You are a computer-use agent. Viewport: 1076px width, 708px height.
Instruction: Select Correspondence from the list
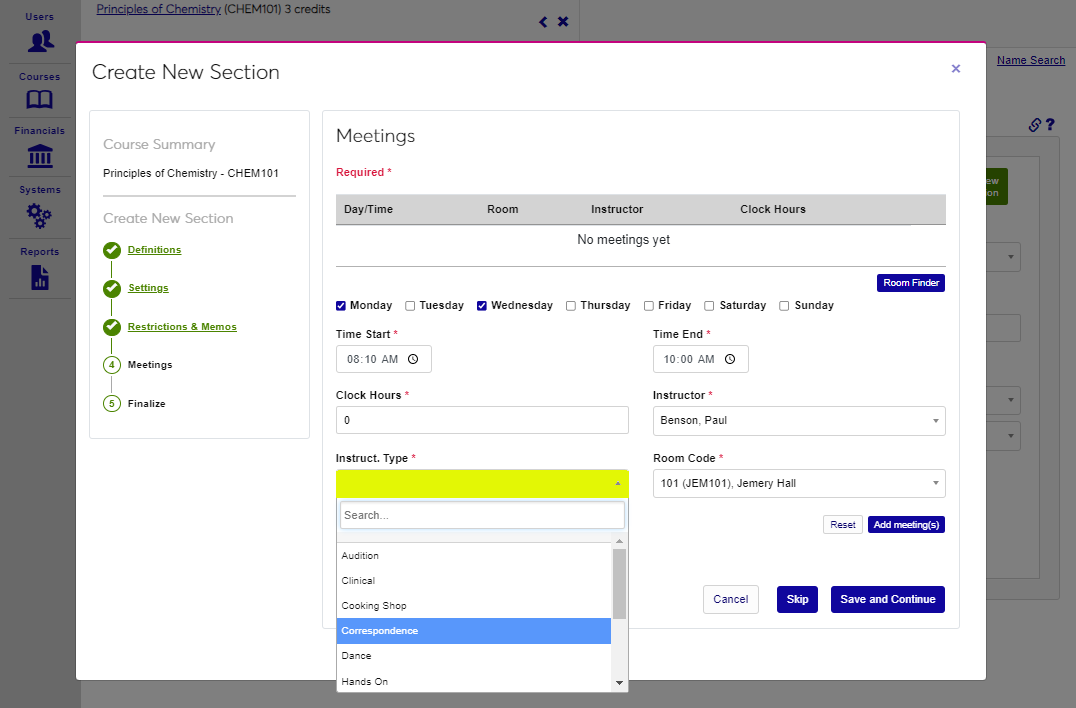point(474,631)
